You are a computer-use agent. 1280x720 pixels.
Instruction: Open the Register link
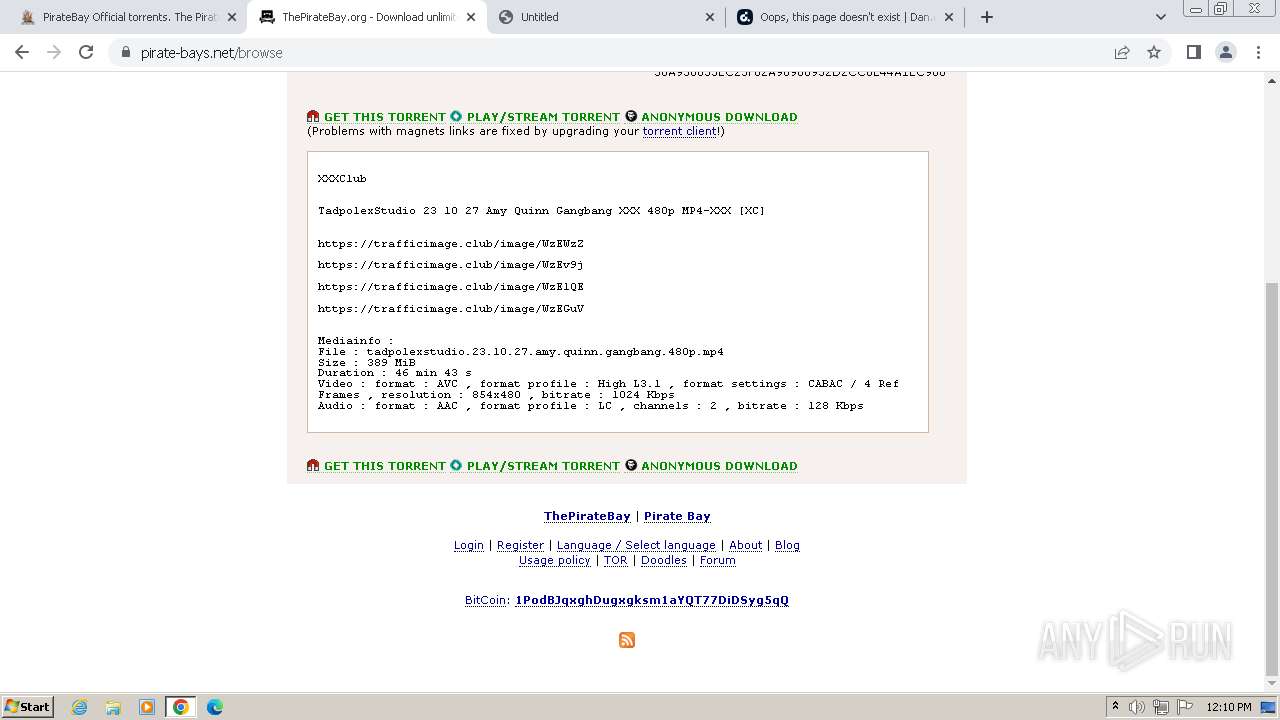click(x=520, y=545)
